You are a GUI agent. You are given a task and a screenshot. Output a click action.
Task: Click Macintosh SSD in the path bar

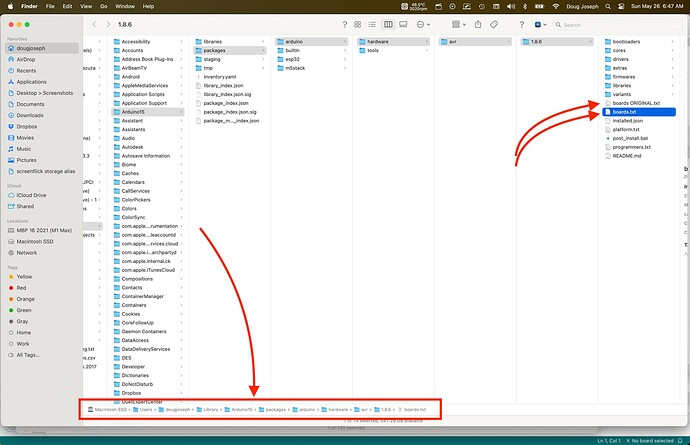(x=107, y=410)
